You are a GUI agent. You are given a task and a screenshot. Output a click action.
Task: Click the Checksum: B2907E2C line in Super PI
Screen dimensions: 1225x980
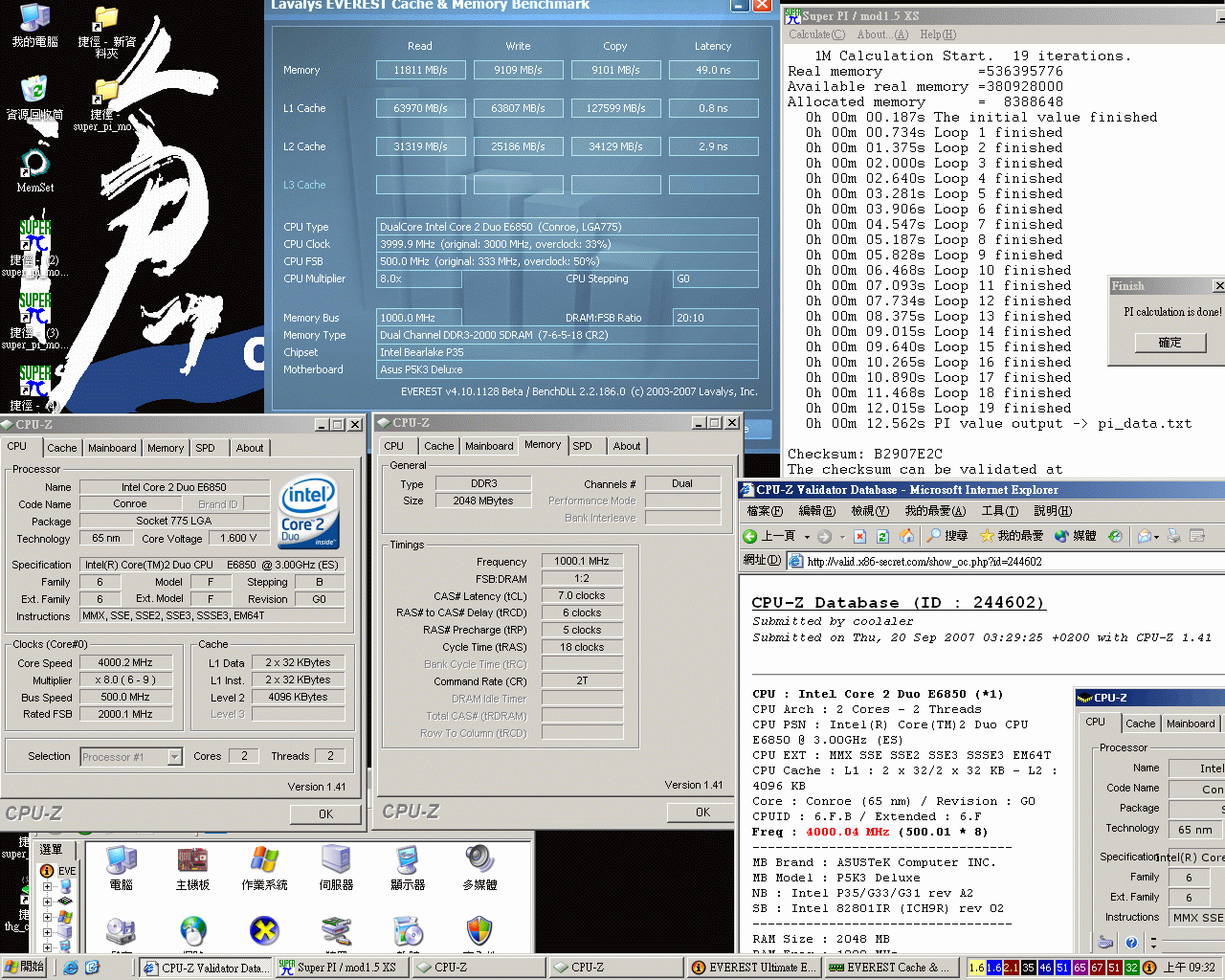coord(865,454)
